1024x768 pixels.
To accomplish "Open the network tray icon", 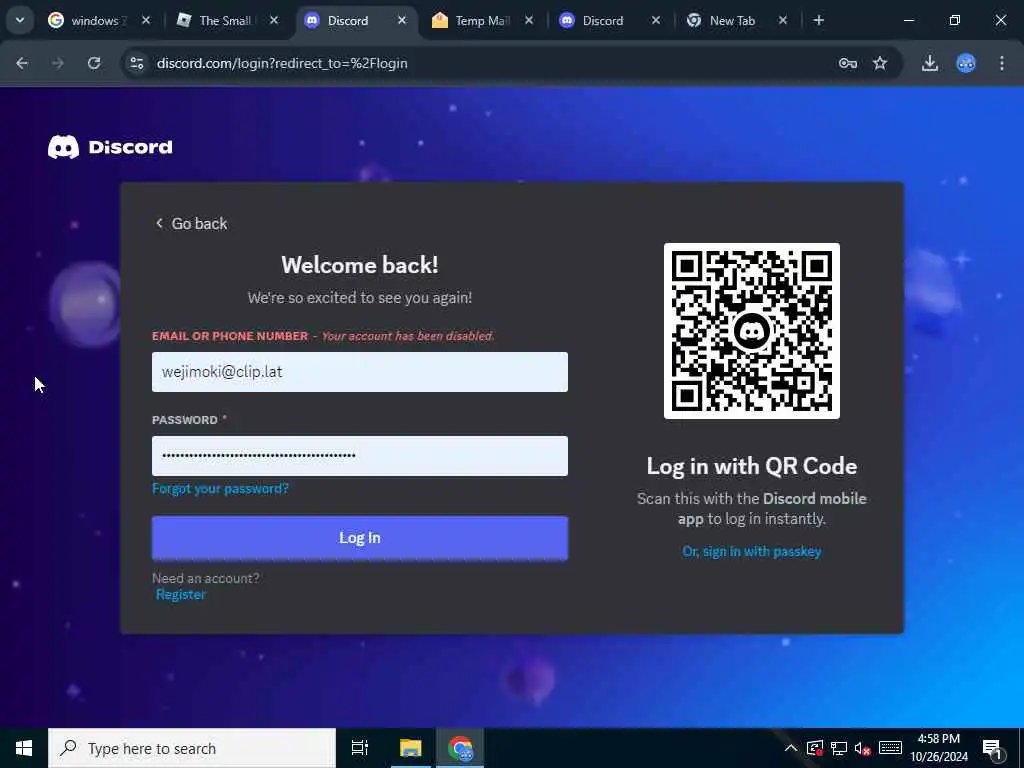I will point(839,748).
